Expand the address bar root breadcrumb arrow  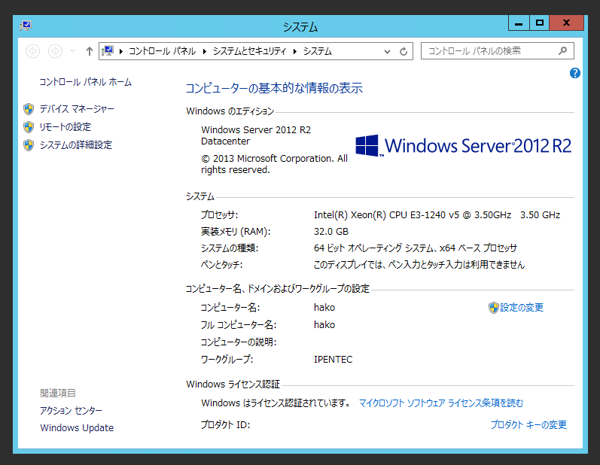click(121, 51)
